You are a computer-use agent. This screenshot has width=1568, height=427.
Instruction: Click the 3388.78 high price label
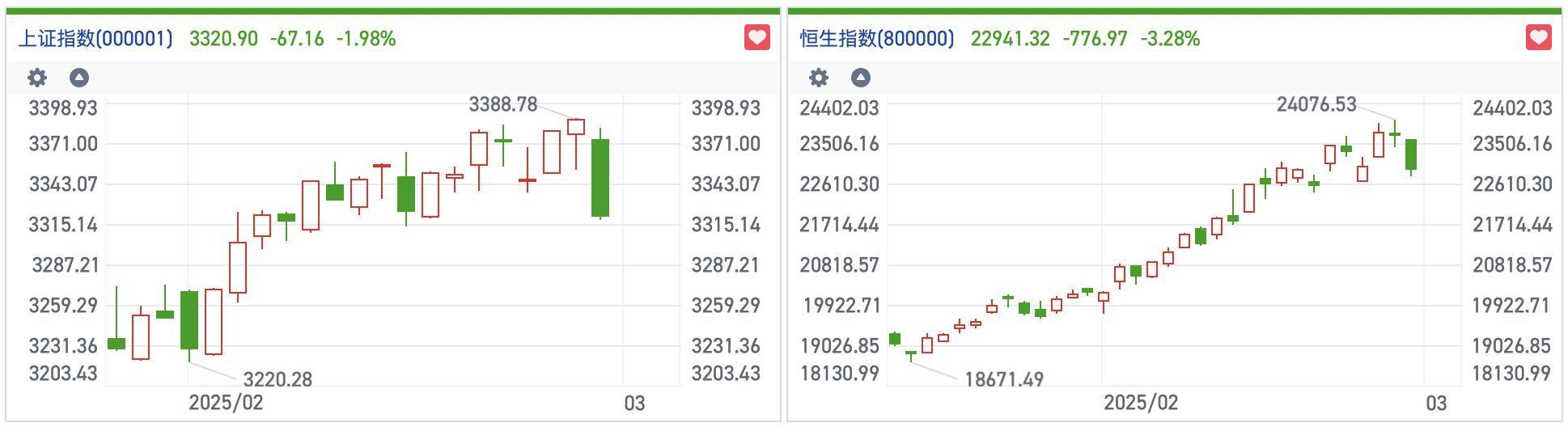[502, 104]
